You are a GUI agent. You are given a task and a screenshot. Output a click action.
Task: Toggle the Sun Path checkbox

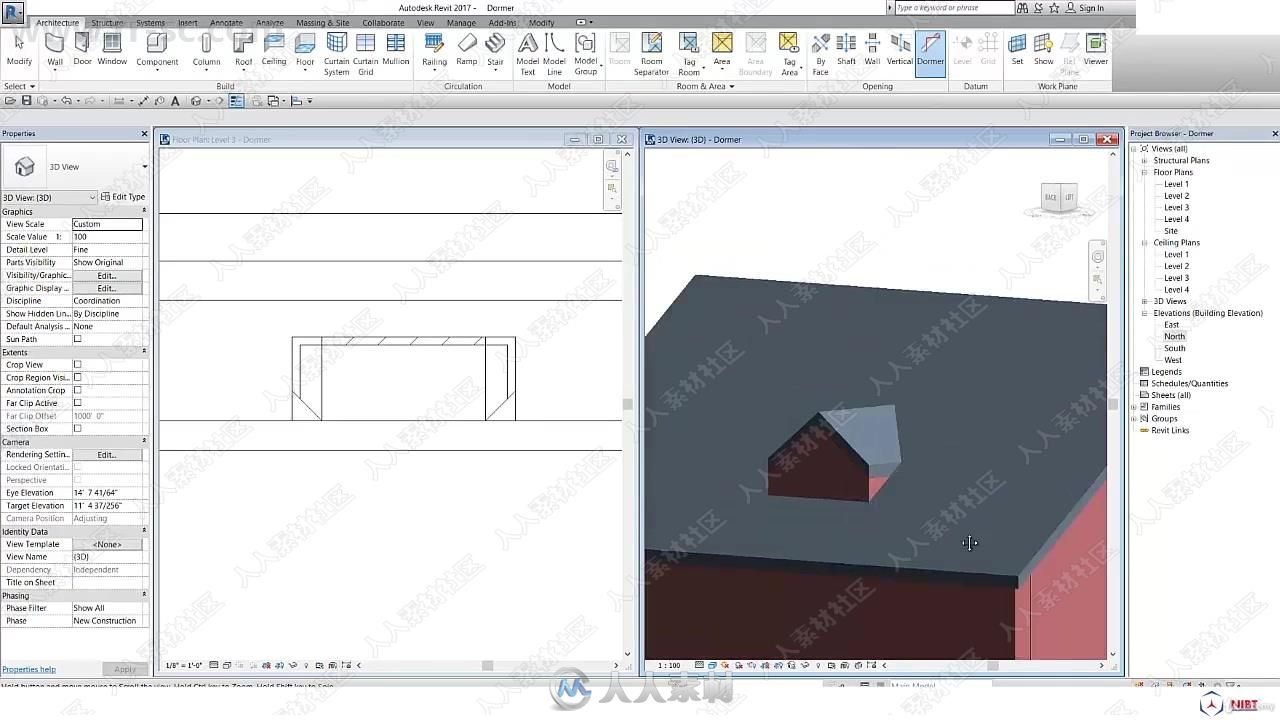(77, 339)
